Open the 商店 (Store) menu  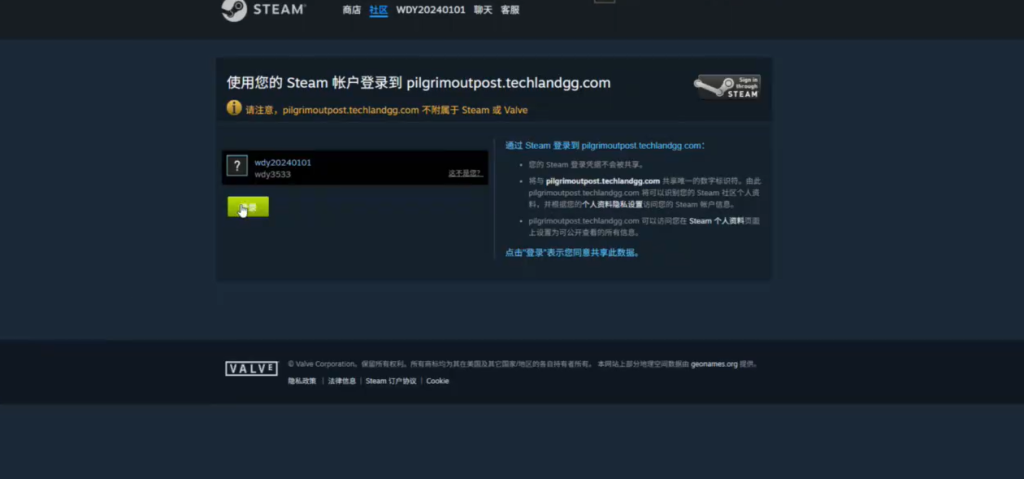[x=351, y=10]
